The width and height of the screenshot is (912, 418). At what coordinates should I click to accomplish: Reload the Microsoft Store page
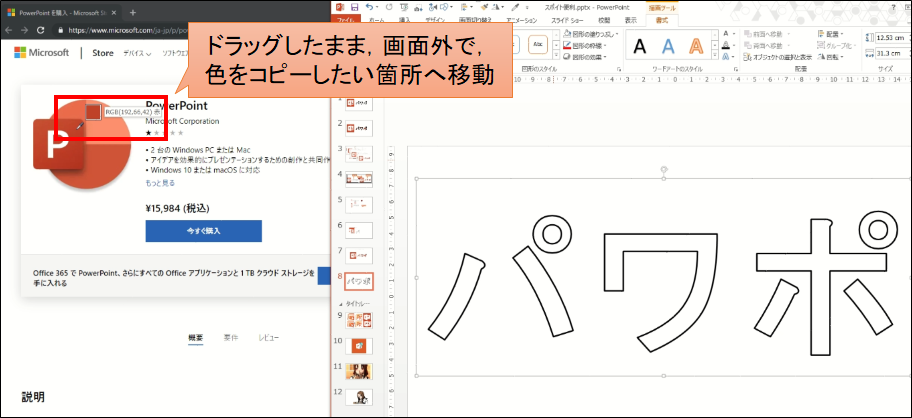[41, 30]
